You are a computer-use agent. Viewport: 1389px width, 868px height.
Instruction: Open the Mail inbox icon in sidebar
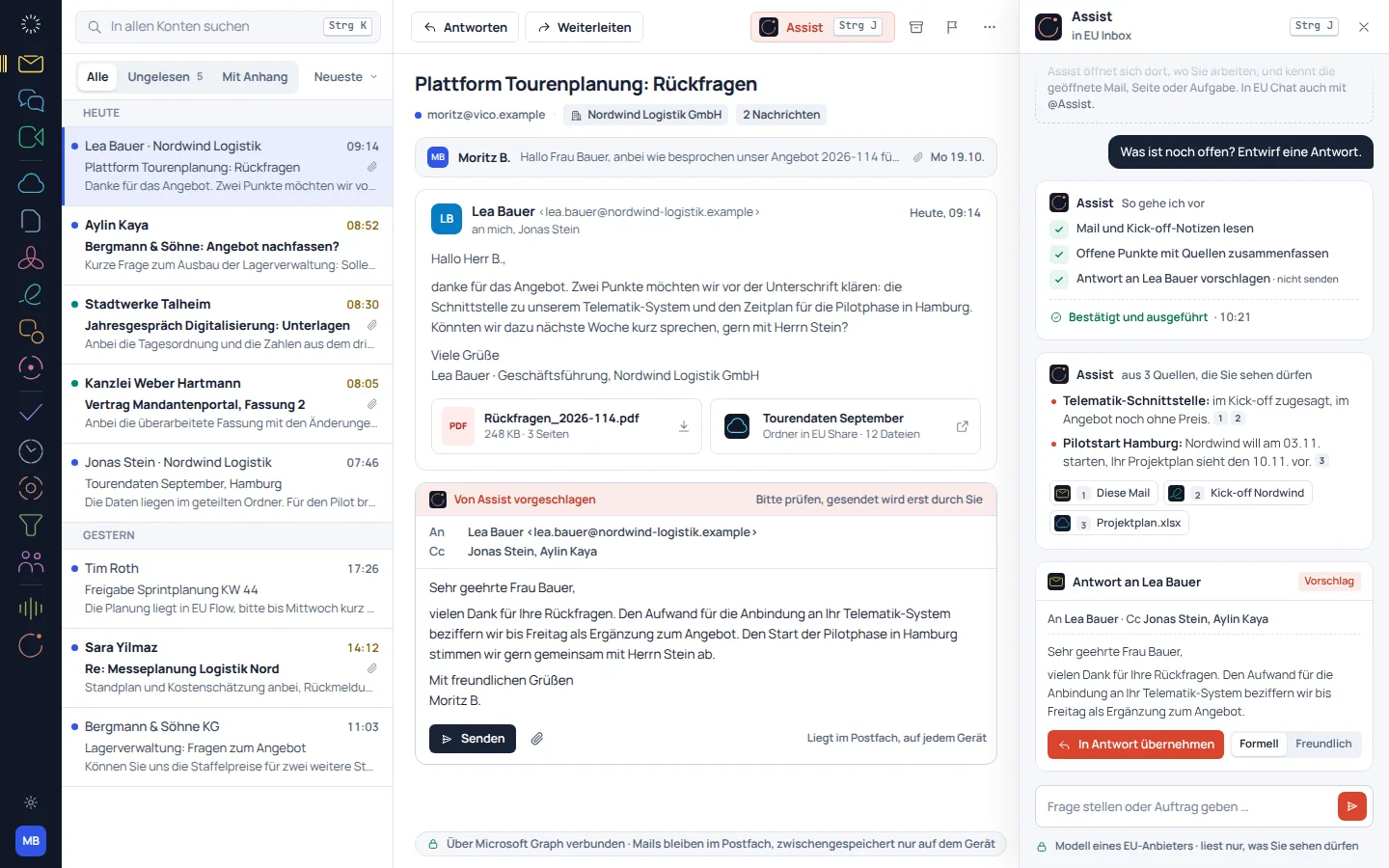(x=31, y=64)
